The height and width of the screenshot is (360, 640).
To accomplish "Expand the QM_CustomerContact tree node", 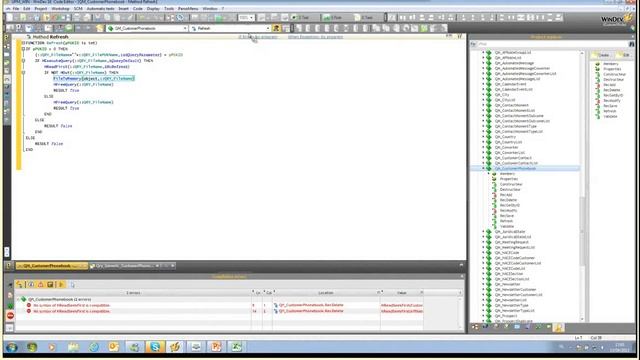I will tap(483, 158).
